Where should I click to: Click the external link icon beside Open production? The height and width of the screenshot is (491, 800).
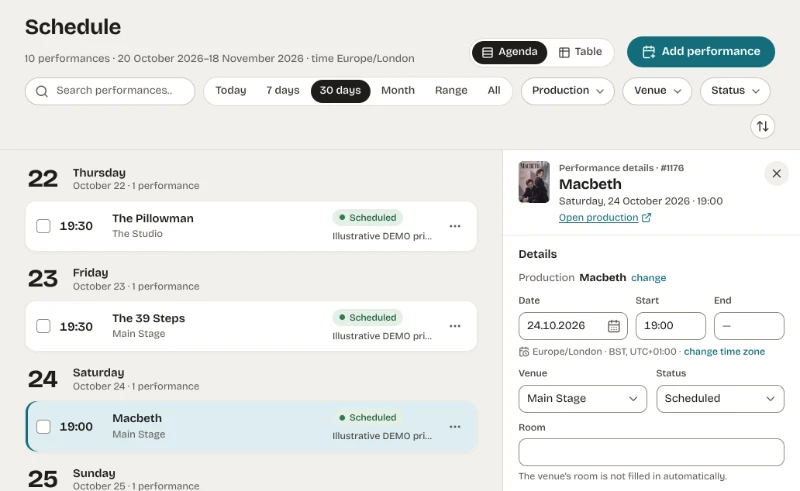[x=646, y=217]
